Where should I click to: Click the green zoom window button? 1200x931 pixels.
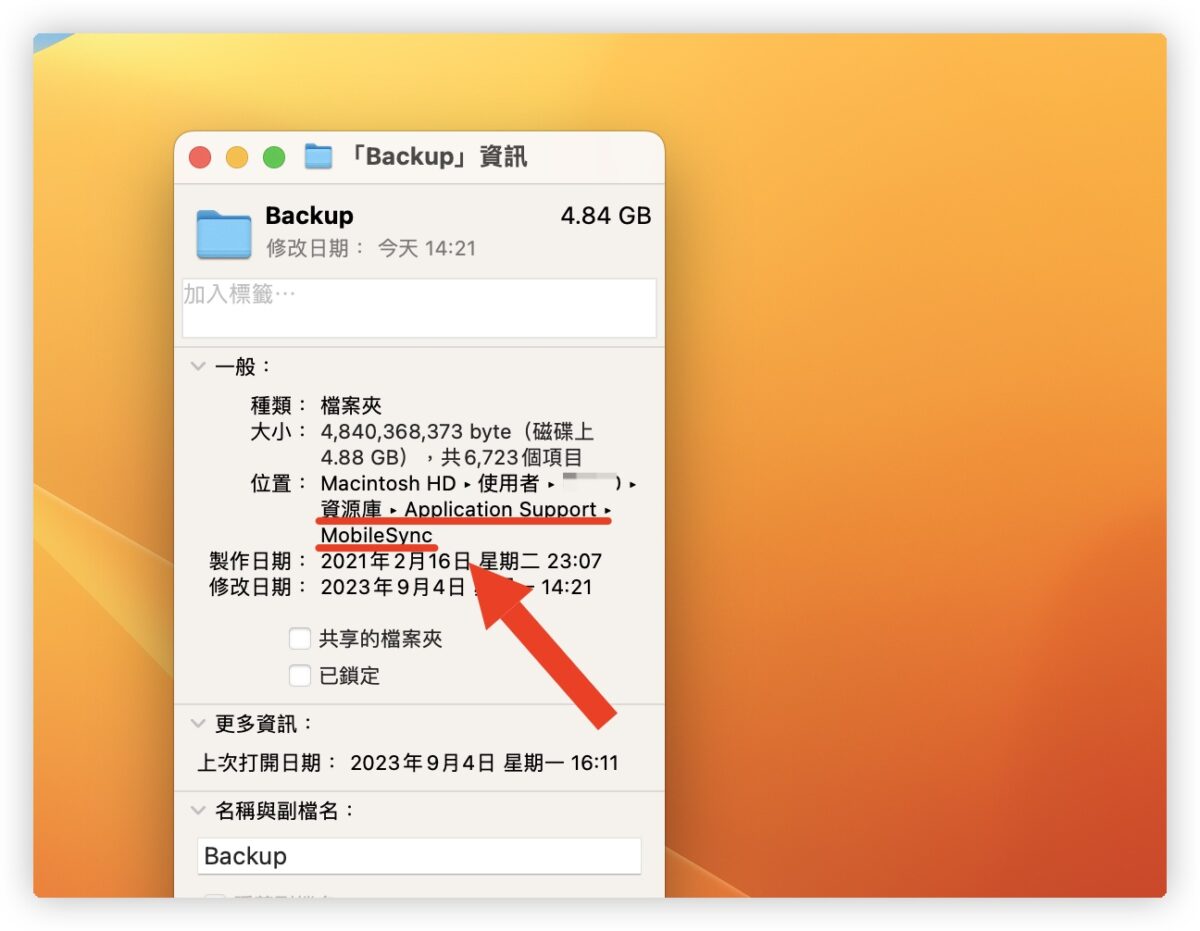tap(274, 157)
